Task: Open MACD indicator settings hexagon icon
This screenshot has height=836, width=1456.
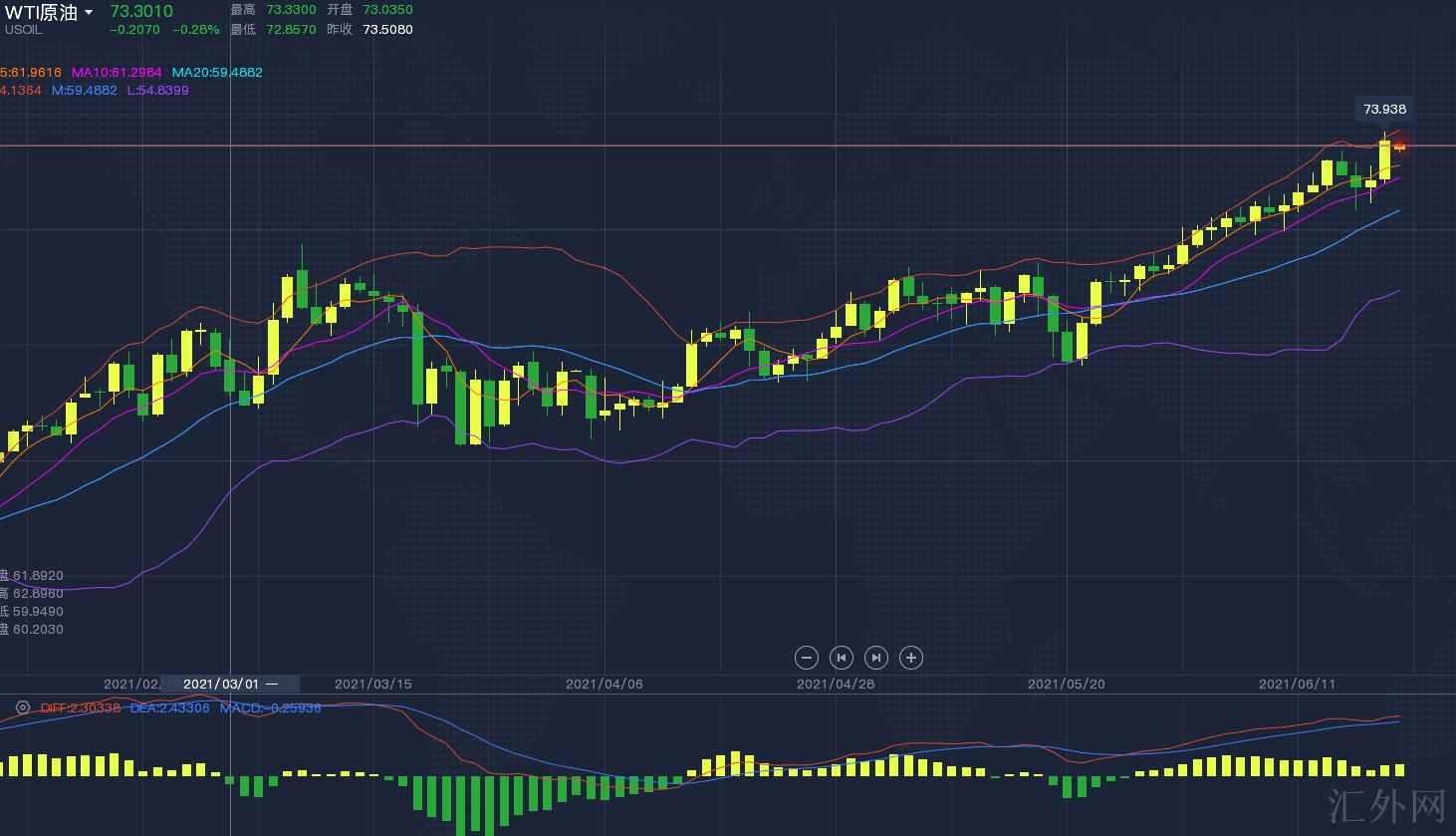Action: pyautogui.click(x=22, y=708)
